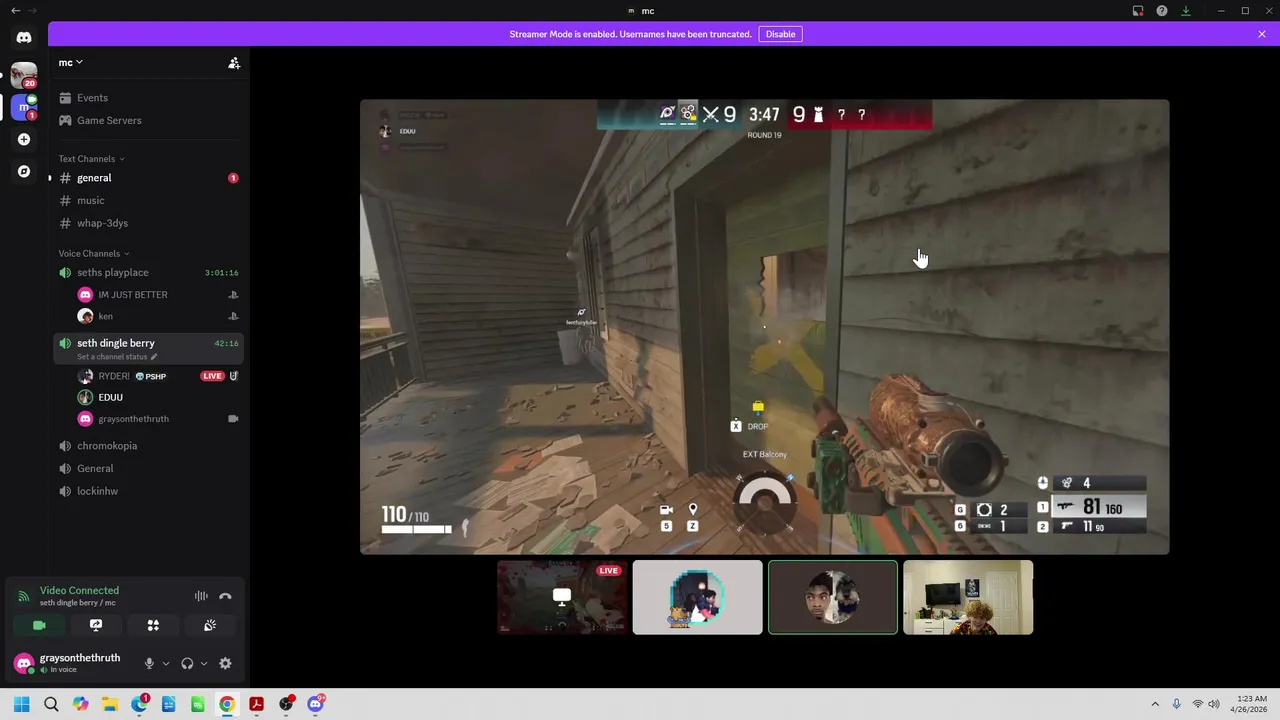Select the mc server icon in sidebar
This screenshot has width=1280, height=720.
[24, 107]
